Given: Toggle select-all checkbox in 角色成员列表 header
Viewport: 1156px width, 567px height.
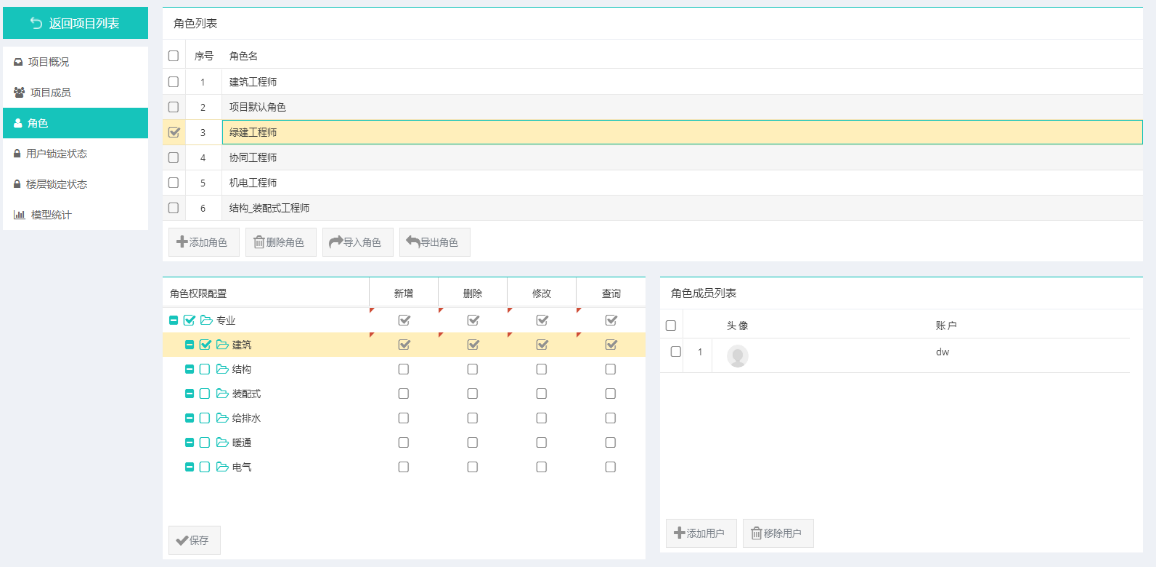Looking at the screenshot, I should click(671, 325).
